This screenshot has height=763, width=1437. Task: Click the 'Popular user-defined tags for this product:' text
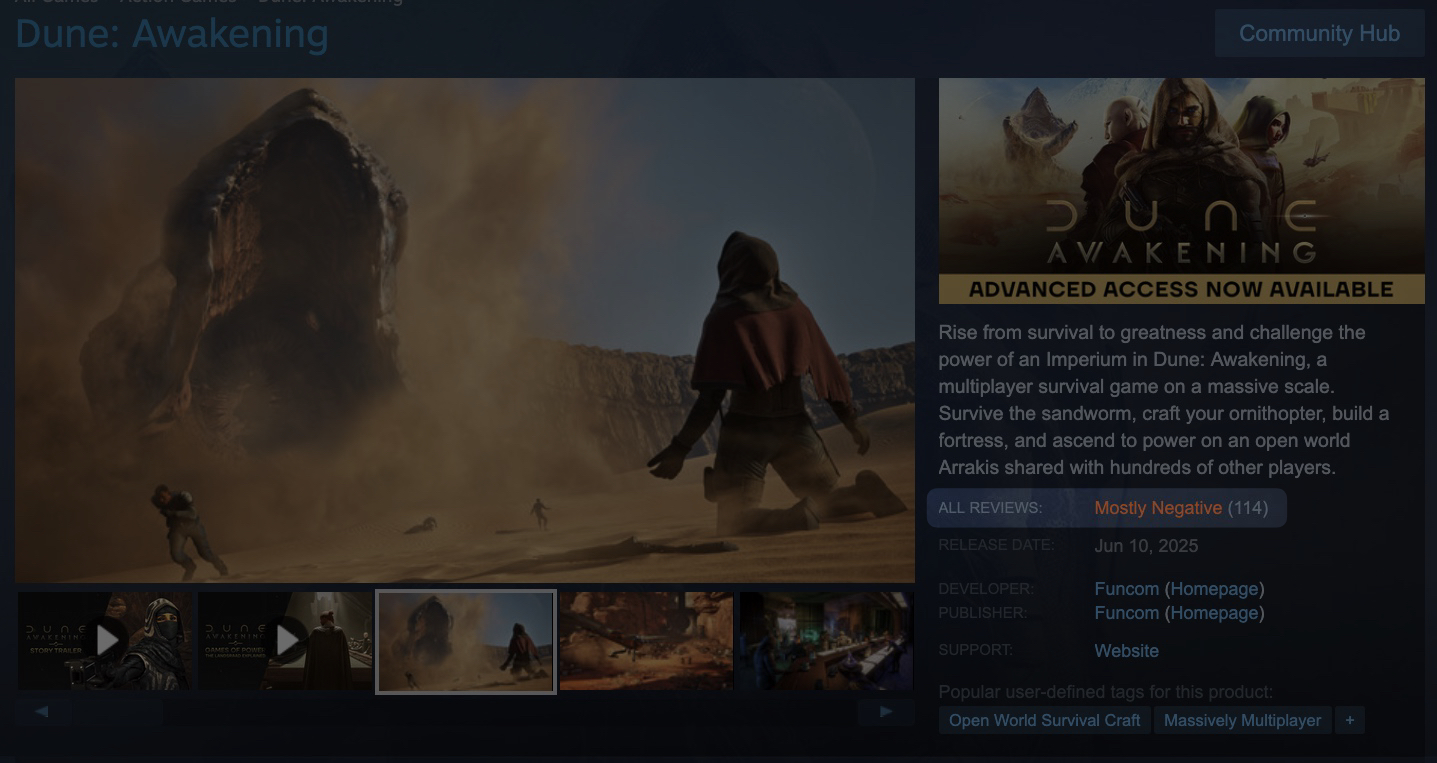(x=1106, y=692)
